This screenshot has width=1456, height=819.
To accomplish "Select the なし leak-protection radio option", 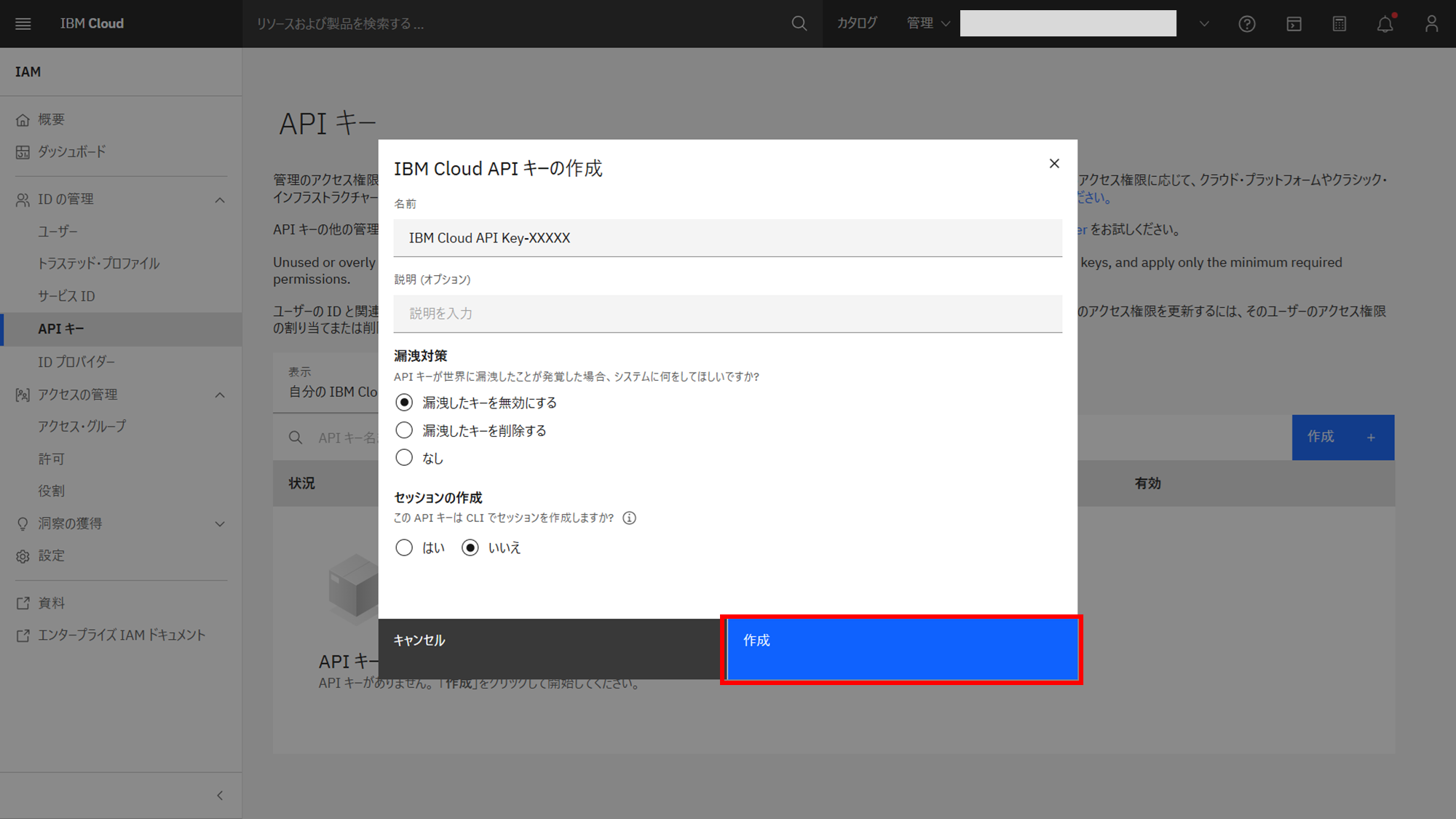I will point(404,458).
